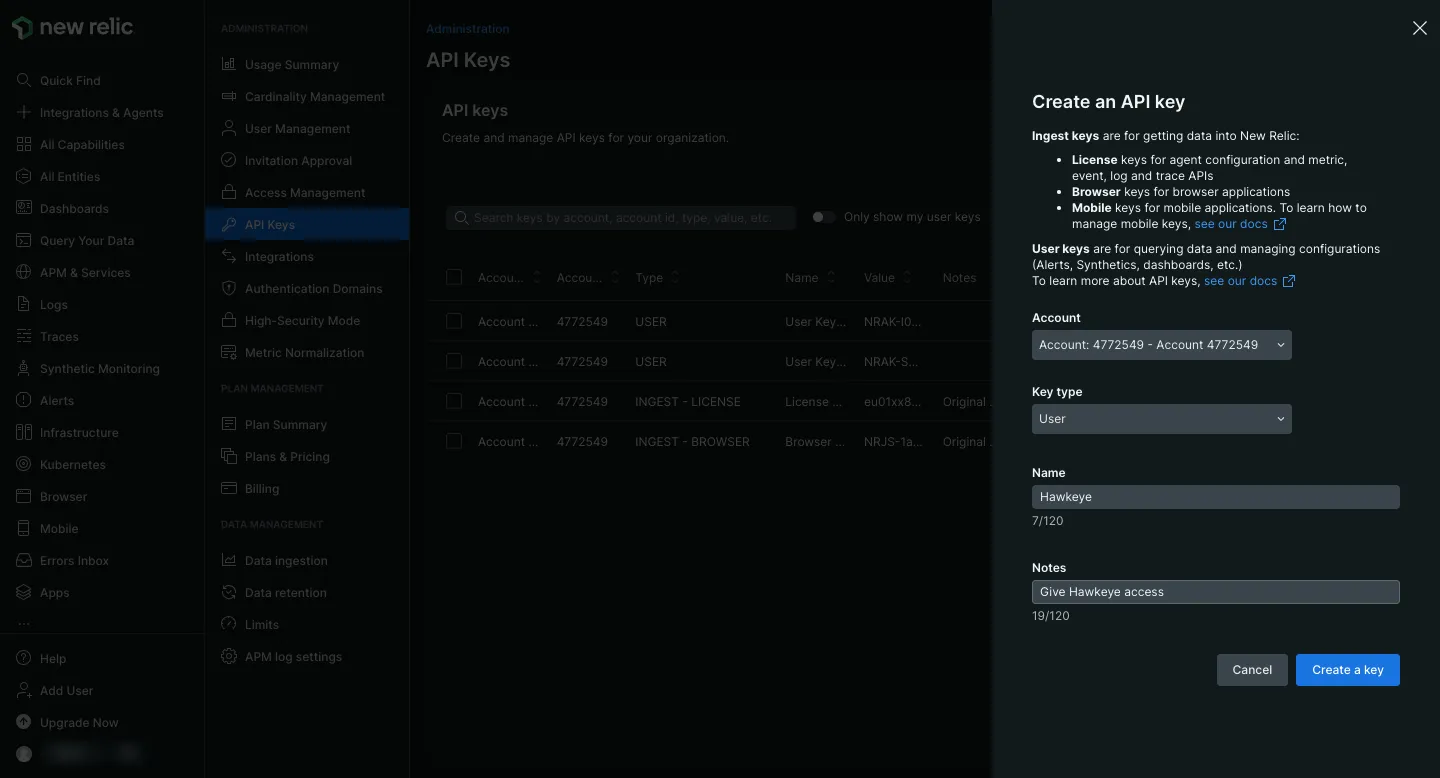Click the Administration breadcrumb link
Viewport: 1440px width, 778px height.
467,29
